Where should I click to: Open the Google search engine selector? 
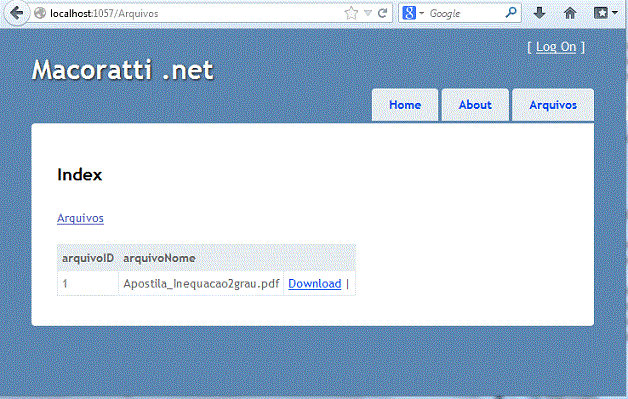pyautogui.click(x=413, y=13)
